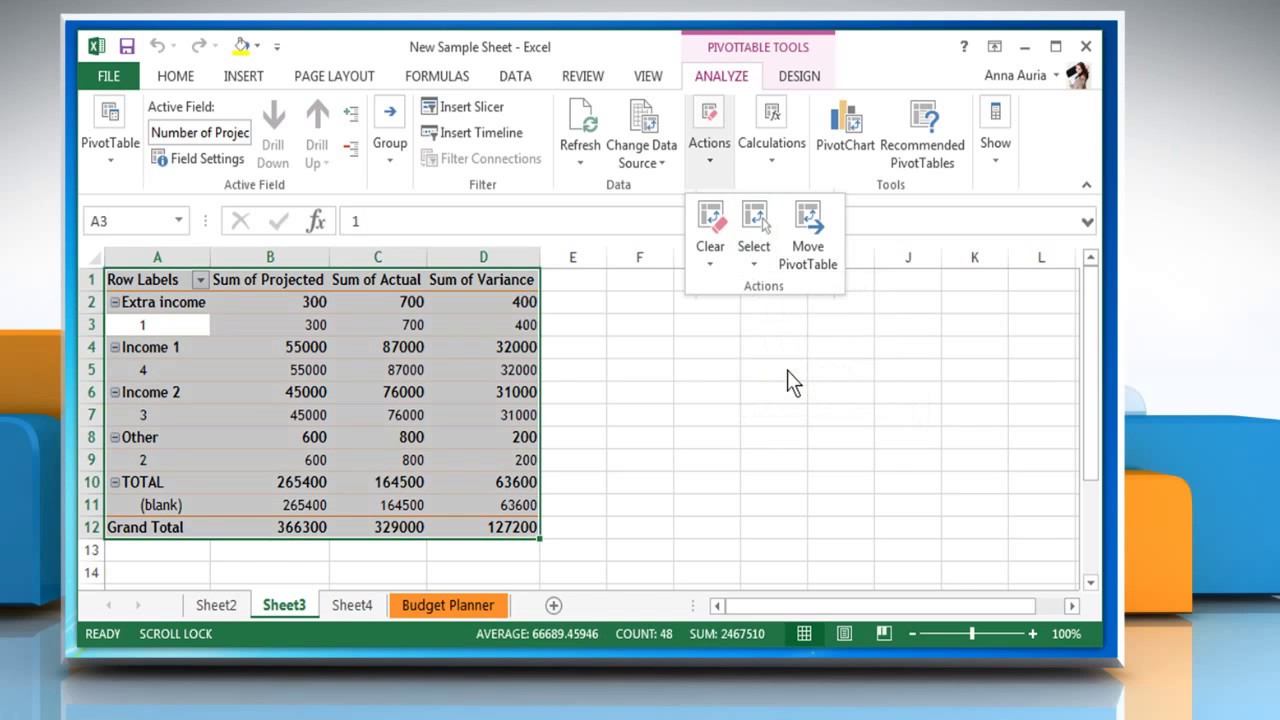The height and width of the screenshot is (720, 1280).
Task: Click the zoom slider handle
Action: coord(972,634)
